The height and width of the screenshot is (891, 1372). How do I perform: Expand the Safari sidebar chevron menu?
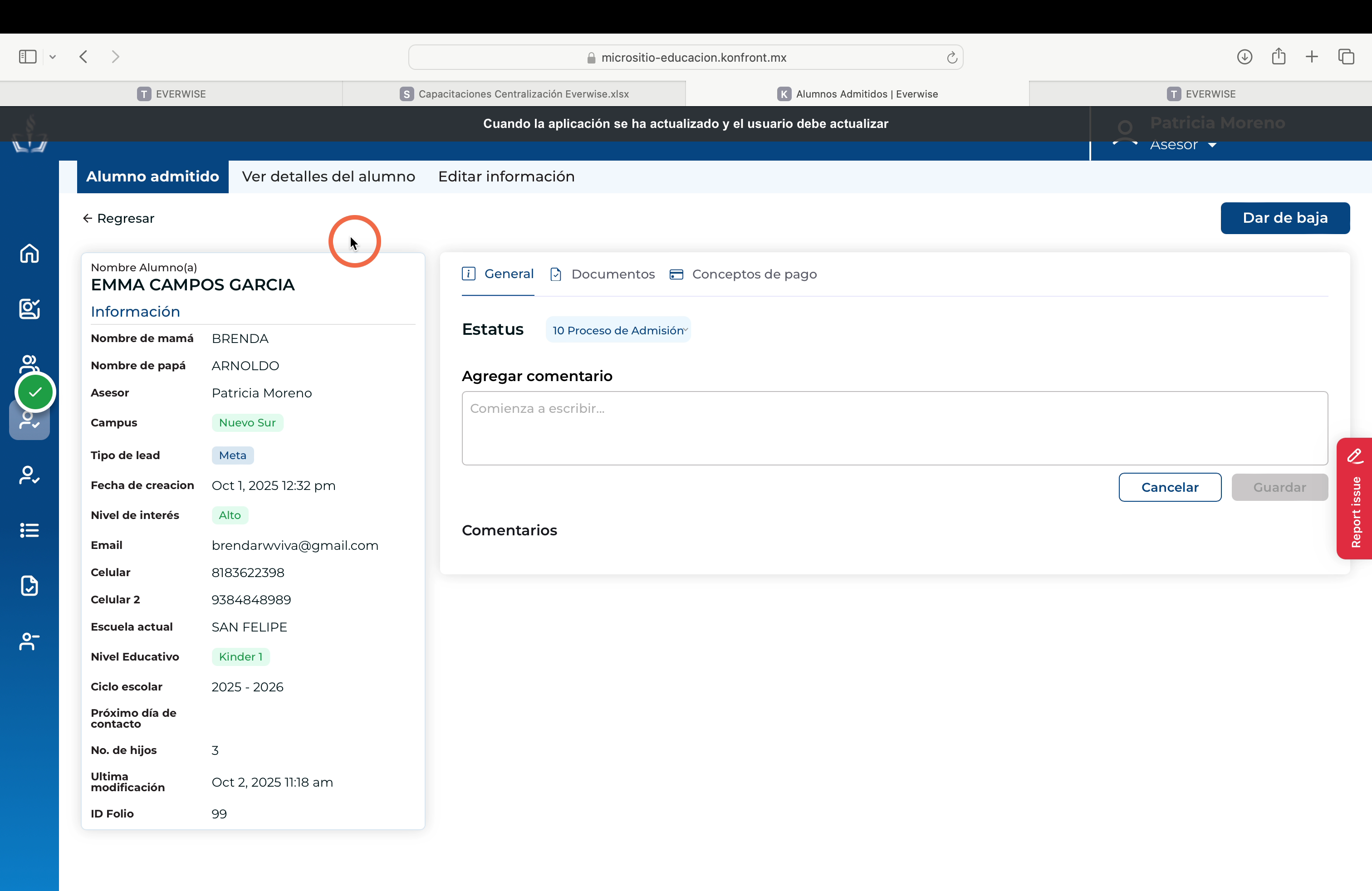tap(53, 56)
